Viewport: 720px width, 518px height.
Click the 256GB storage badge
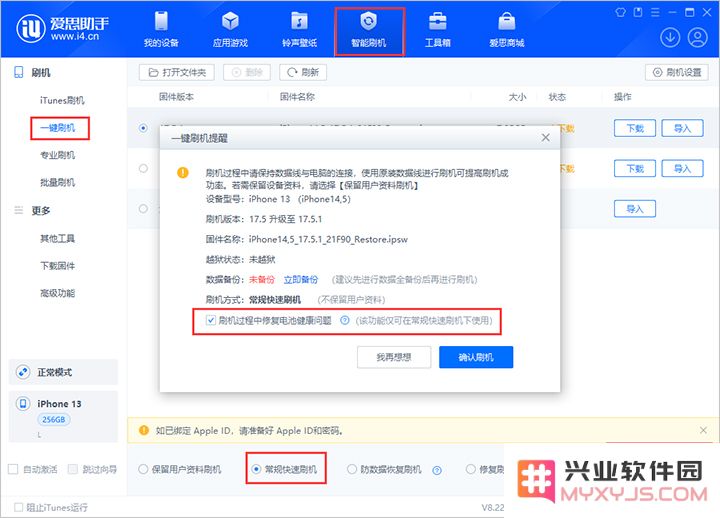coord(54,419)
